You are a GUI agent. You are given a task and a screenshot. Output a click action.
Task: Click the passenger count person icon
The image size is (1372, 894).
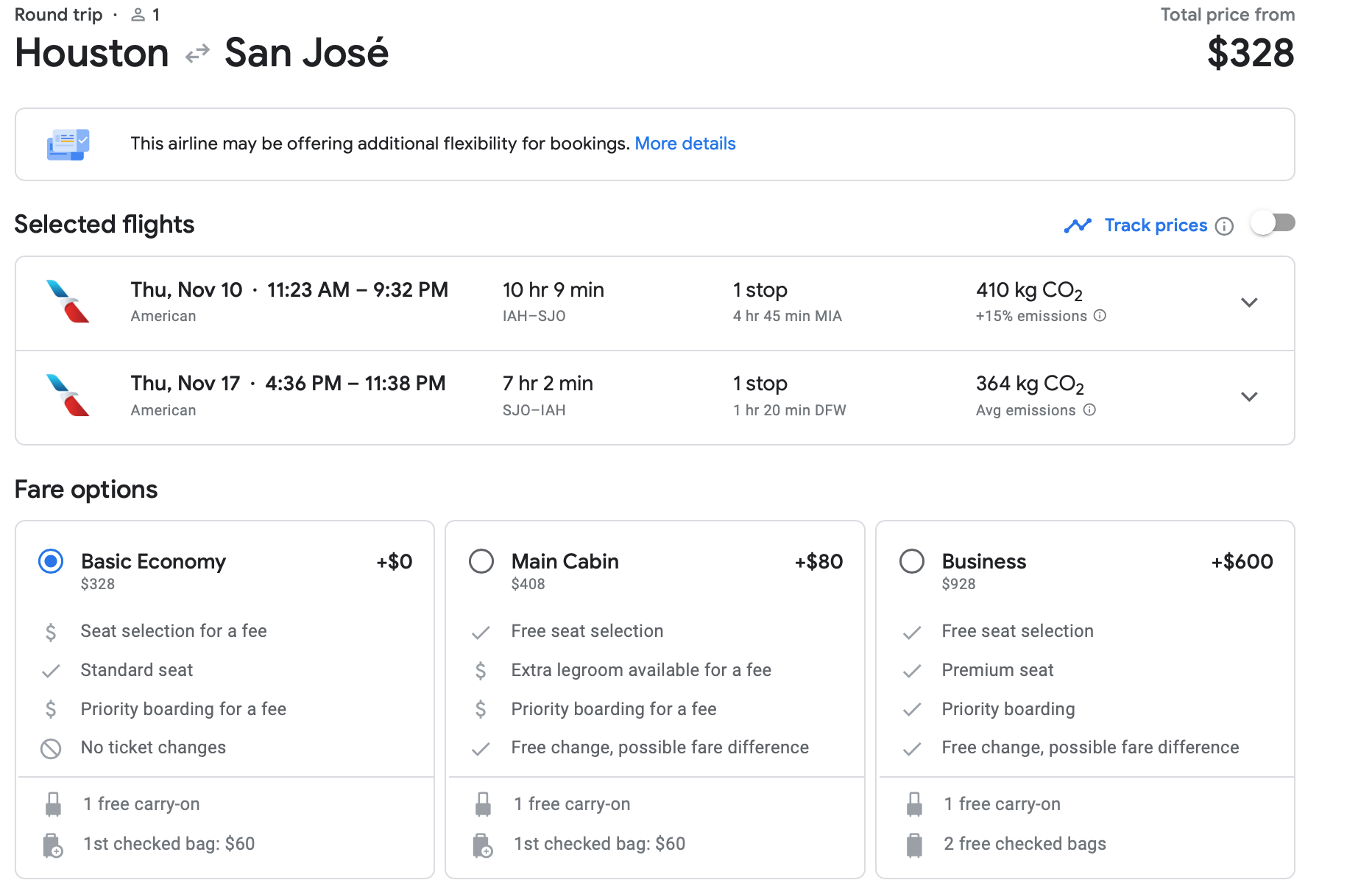click(x=138, y=15)
